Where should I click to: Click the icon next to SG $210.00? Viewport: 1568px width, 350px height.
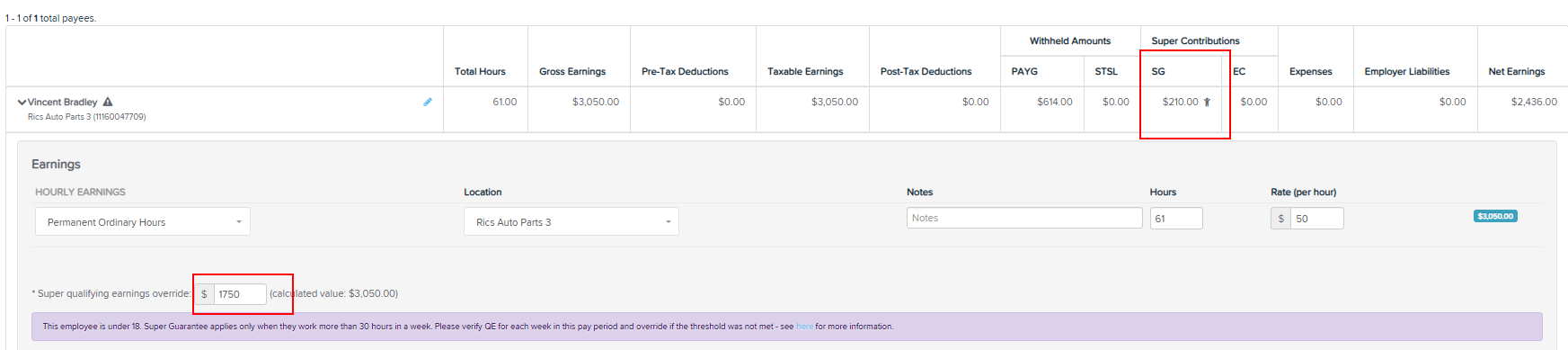click(x=1207, y=103)
